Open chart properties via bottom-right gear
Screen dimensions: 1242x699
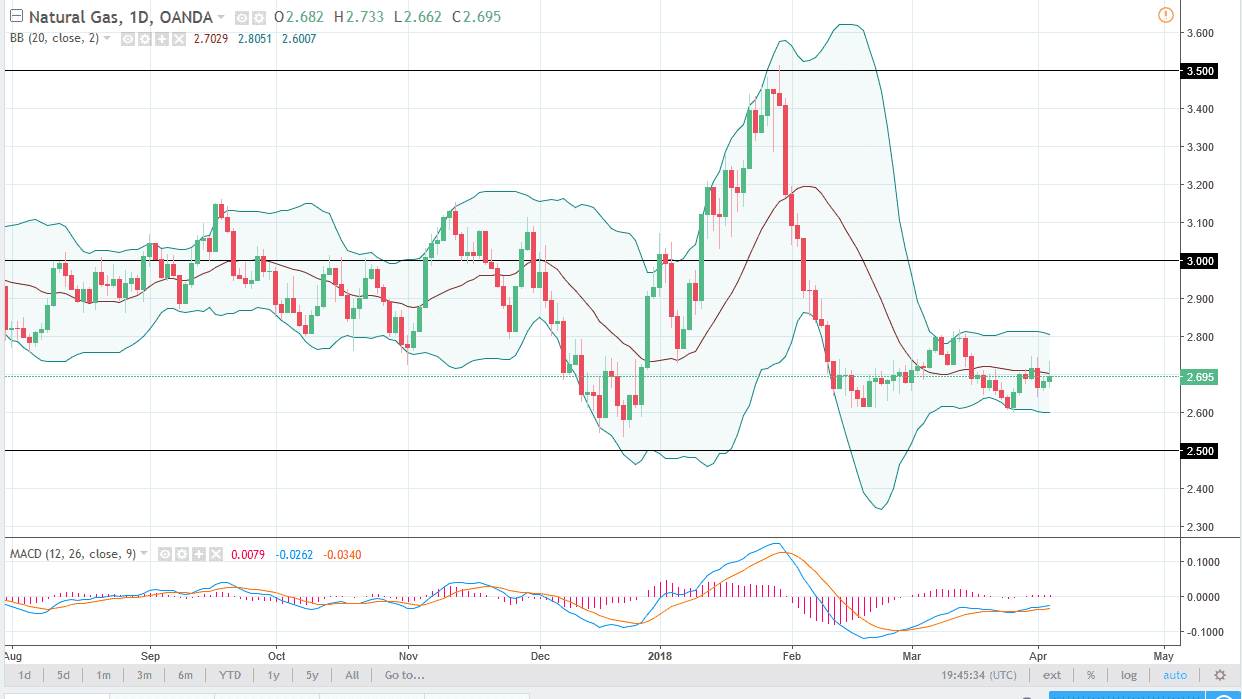(x=1221, y=675)
